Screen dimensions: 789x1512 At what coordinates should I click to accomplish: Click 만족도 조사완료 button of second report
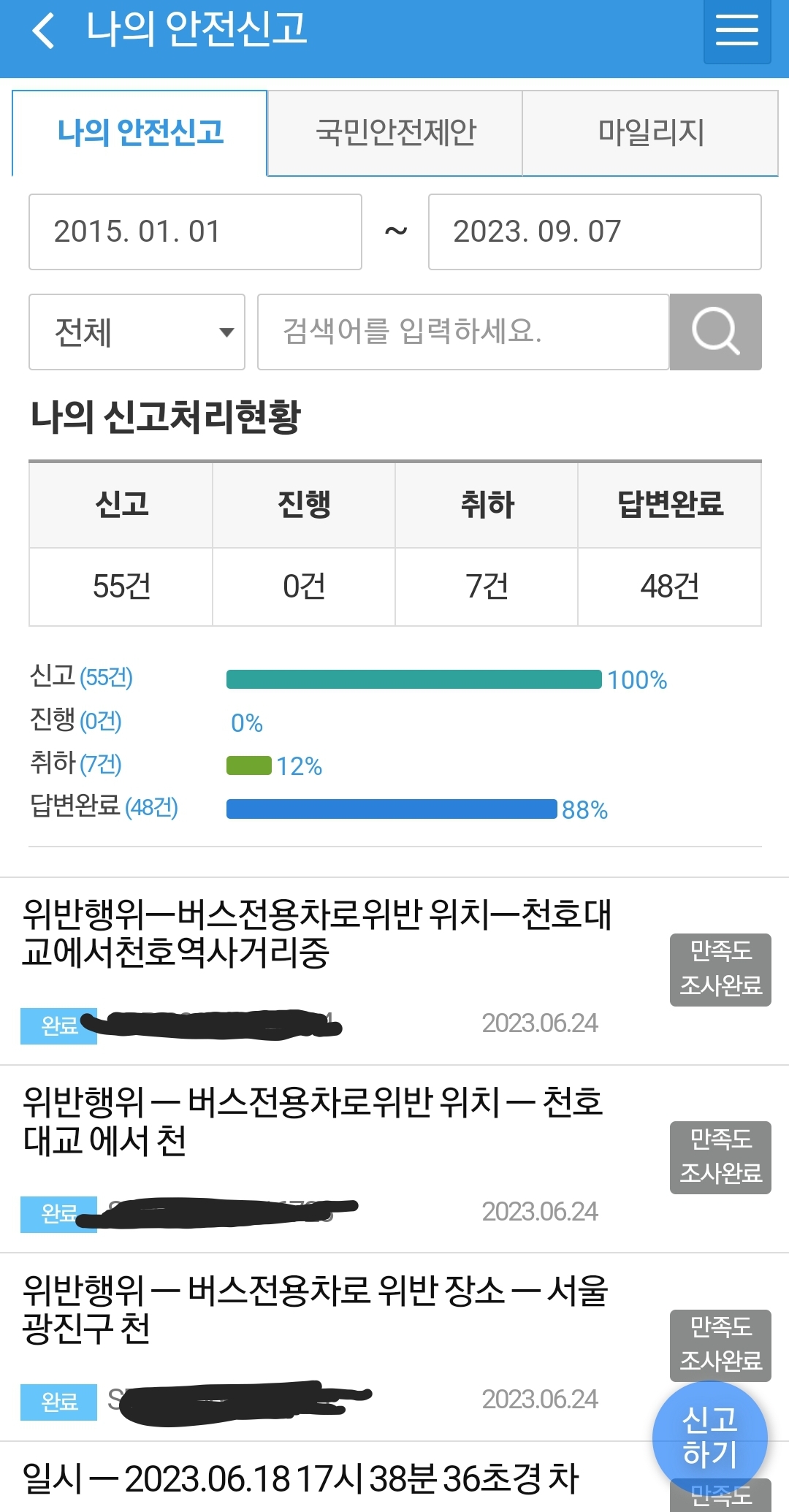pos(720,1157)
